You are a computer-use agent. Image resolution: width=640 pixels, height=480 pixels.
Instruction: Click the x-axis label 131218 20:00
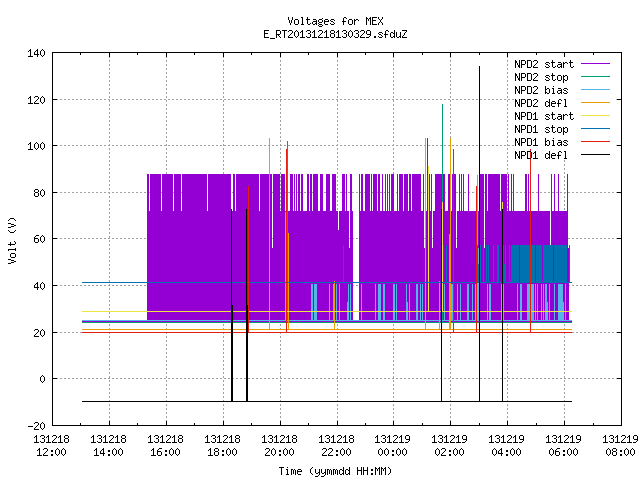pyautogui.click(x=279, y=446)
